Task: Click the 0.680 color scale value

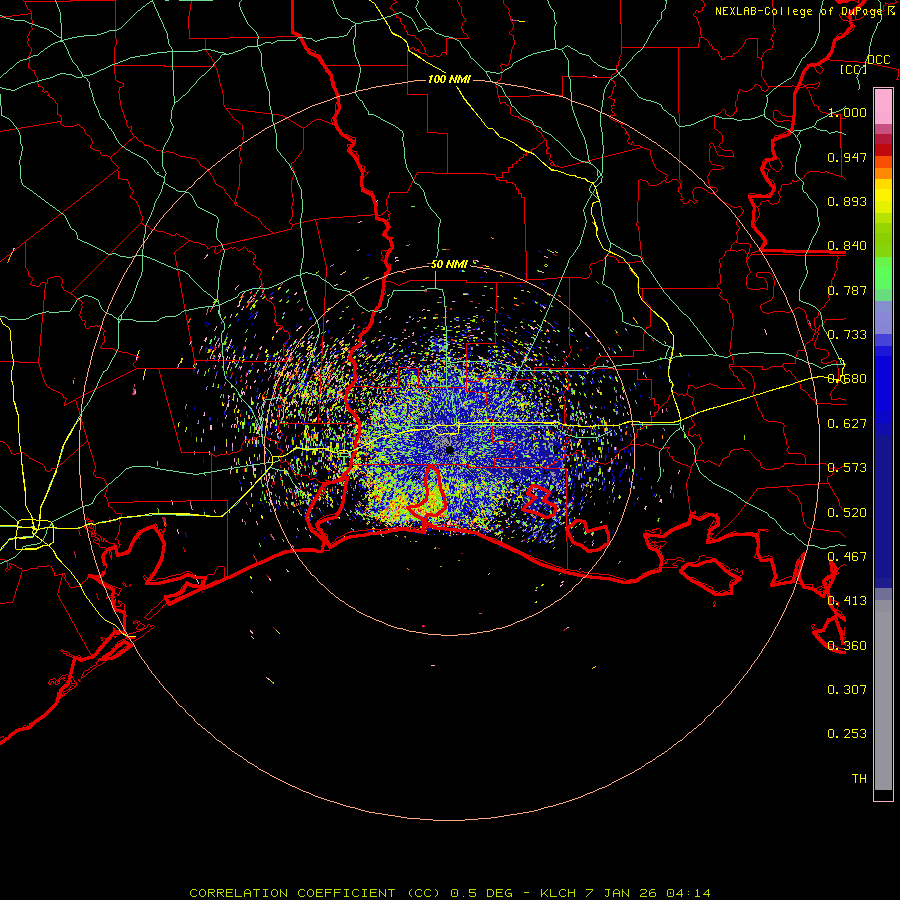Action: point(847,379)
